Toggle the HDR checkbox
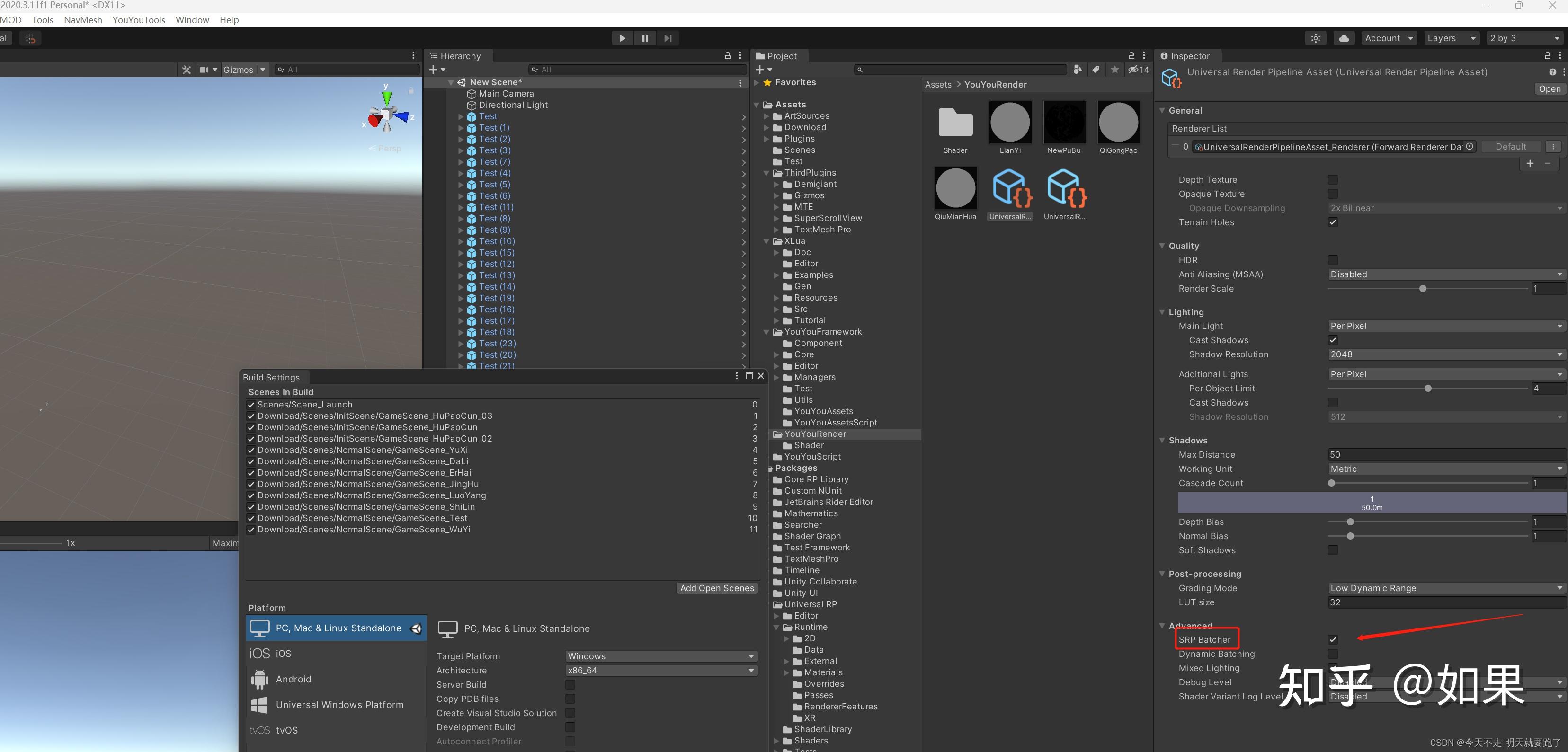1568x752 pixels. tap(1333, 260)
